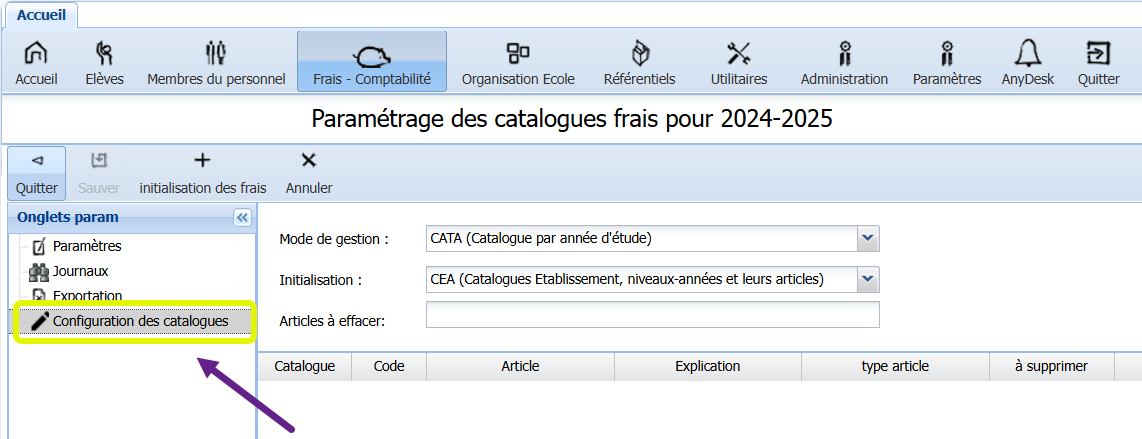Select Configuration des catalogues tree item
The width and height of the screenshot is (1142, 439).
(140, 321)
